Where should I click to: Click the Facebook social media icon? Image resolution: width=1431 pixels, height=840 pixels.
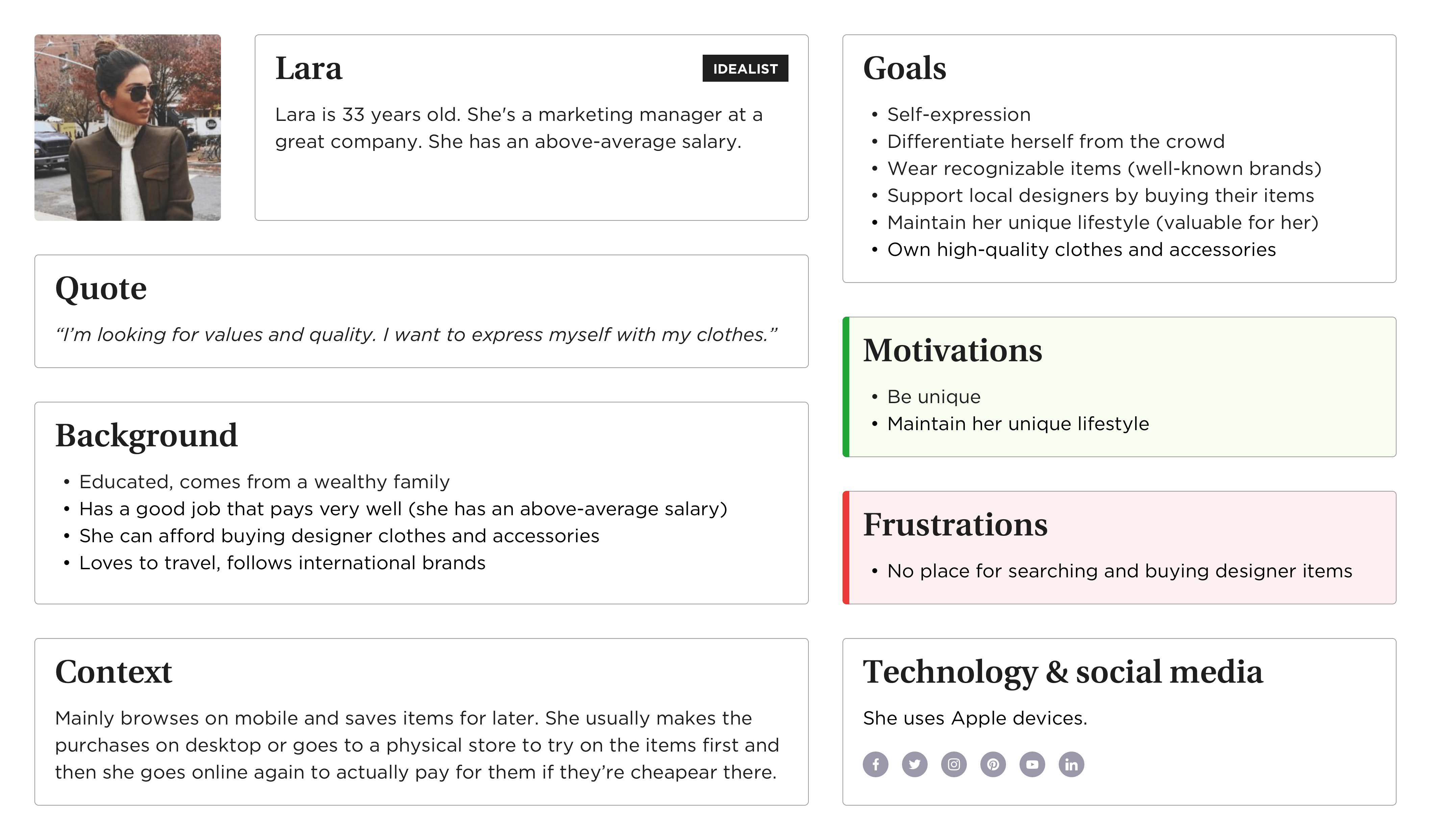click(875, 764)
